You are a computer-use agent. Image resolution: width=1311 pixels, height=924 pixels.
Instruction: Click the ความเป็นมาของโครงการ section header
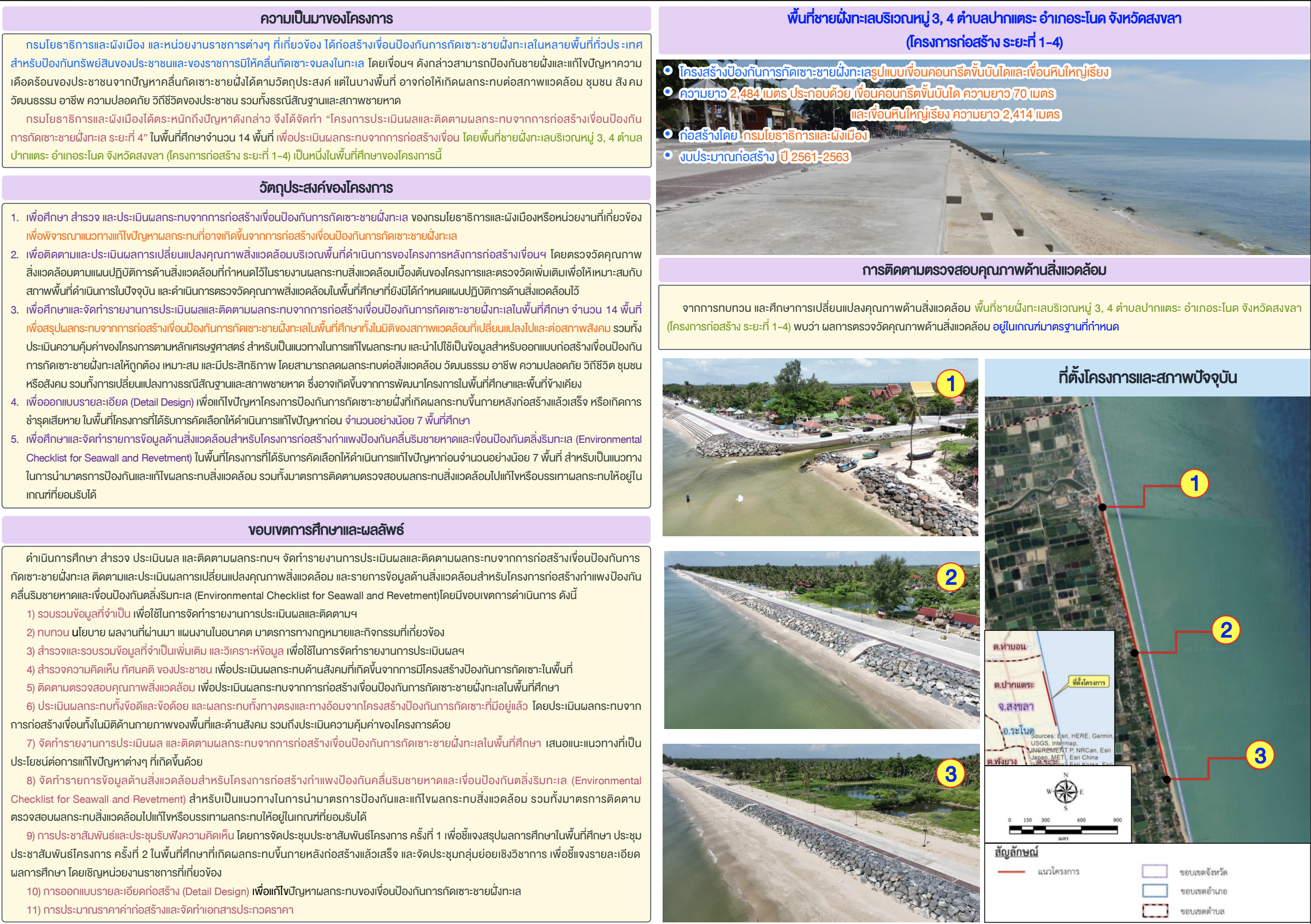click(x=326, y=19)
